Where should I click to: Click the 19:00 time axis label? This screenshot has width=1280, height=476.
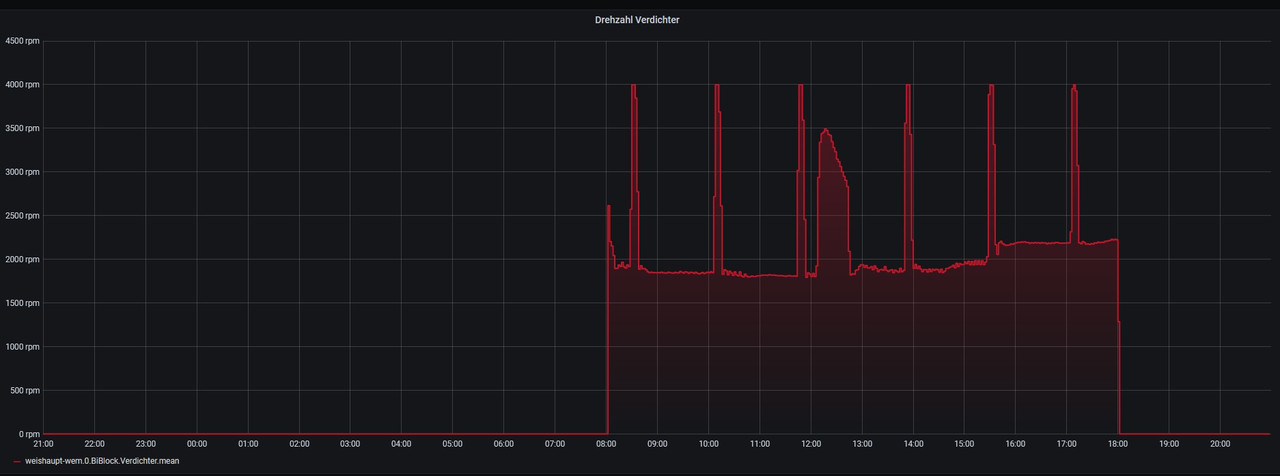pos(1169,443)
